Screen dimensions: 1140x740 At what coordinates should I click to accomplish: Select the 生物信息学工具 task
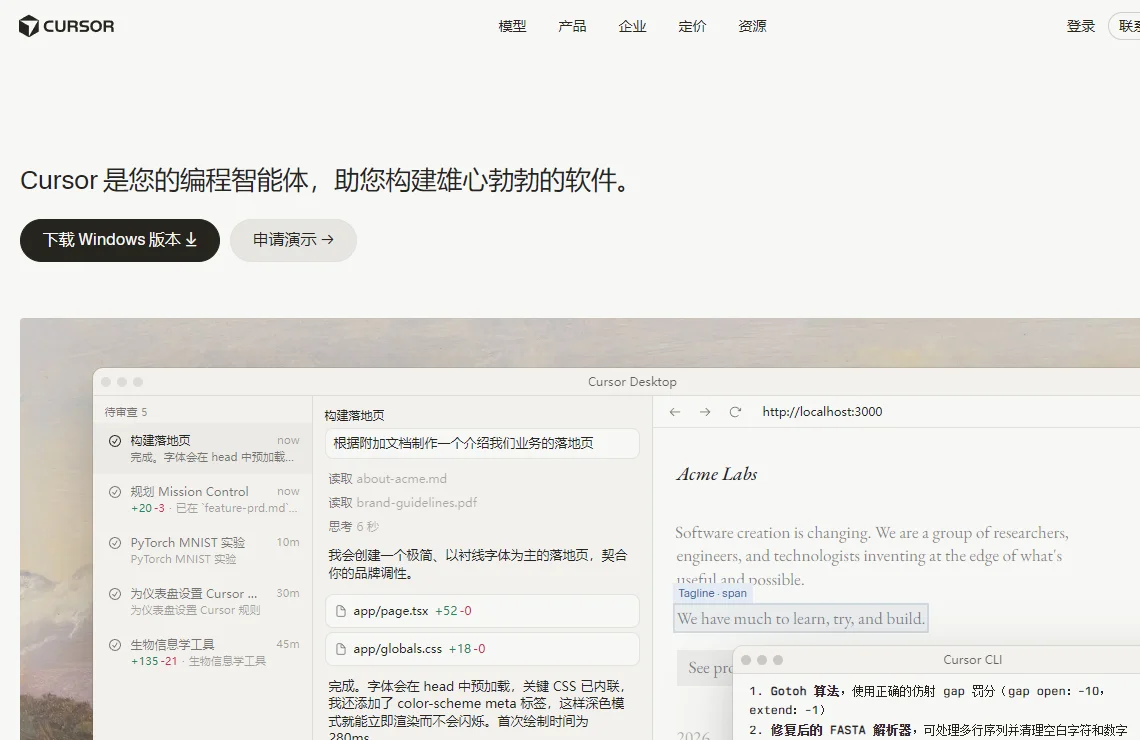pyautogui.click(x=203, y=652)
